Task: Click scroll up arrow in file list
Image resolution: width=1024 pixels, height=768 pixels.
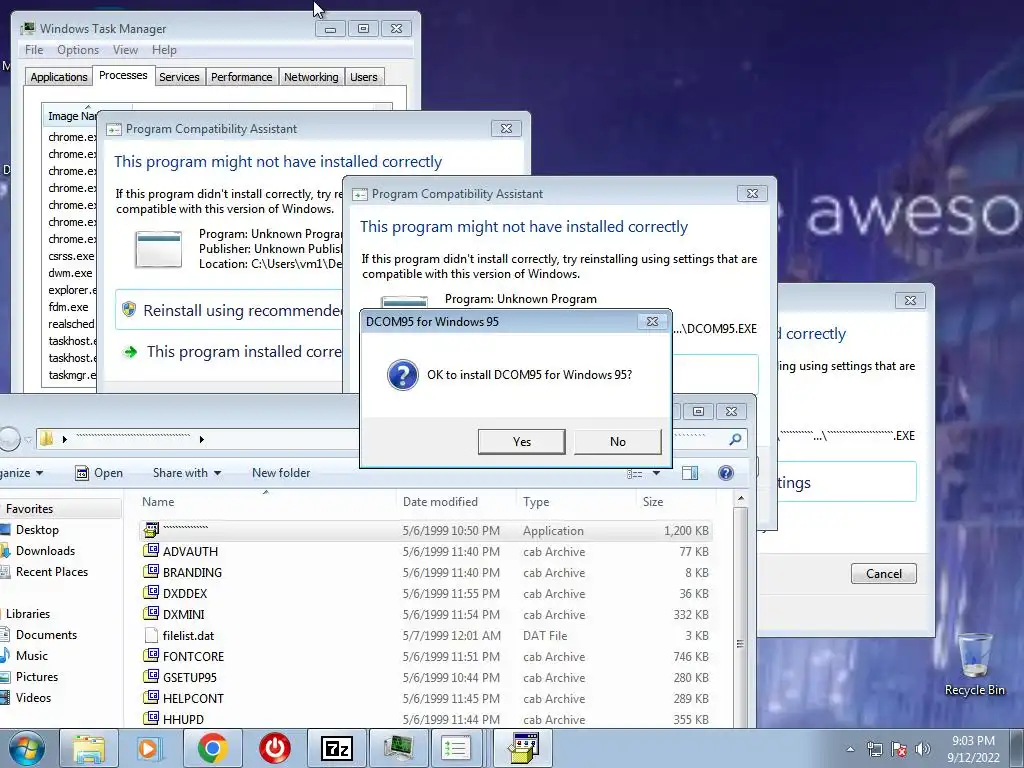Action: [740, 499]
